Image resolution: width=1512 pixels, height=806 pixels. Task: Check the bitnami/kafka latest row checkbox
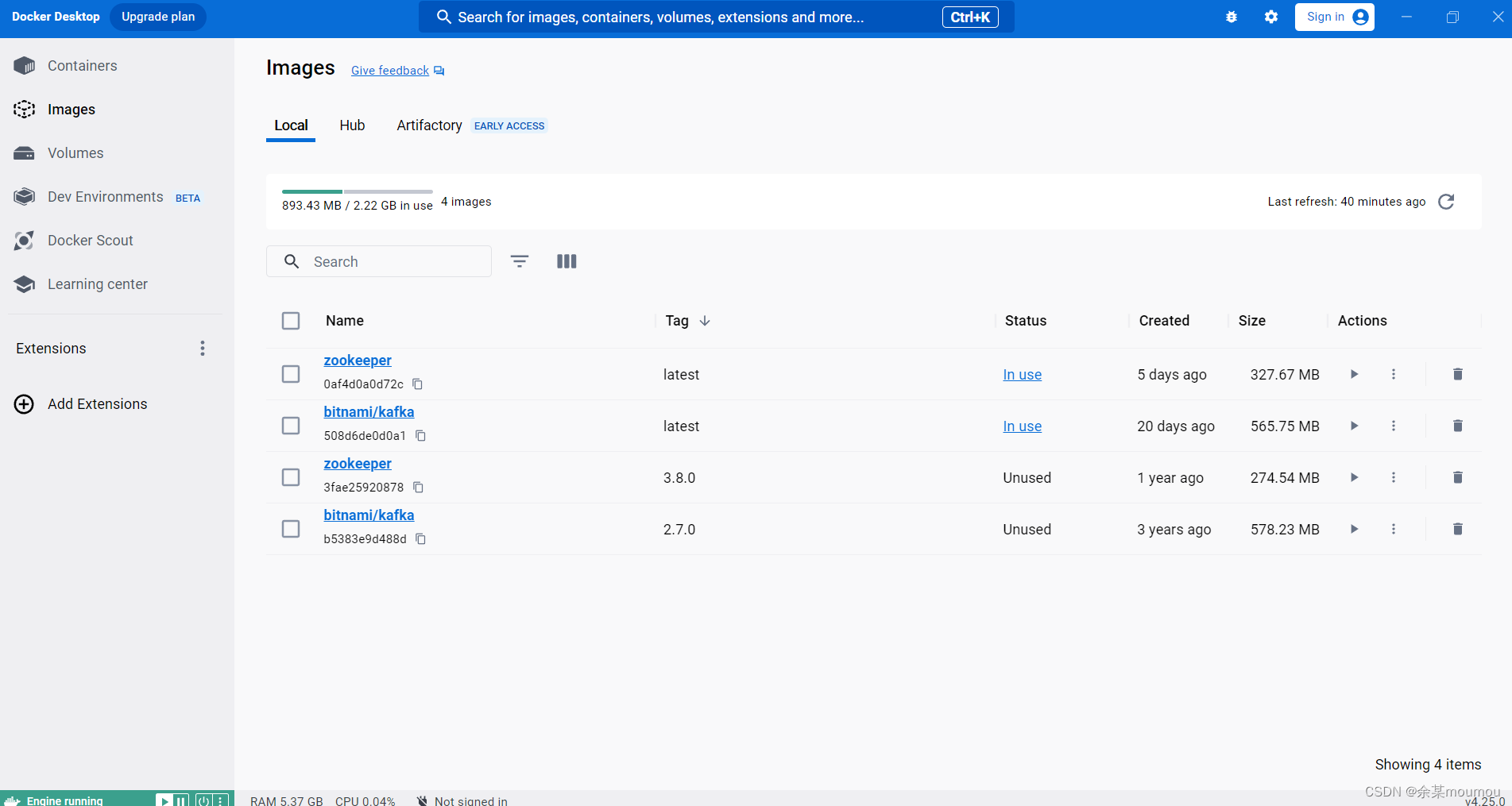point(291,426)
